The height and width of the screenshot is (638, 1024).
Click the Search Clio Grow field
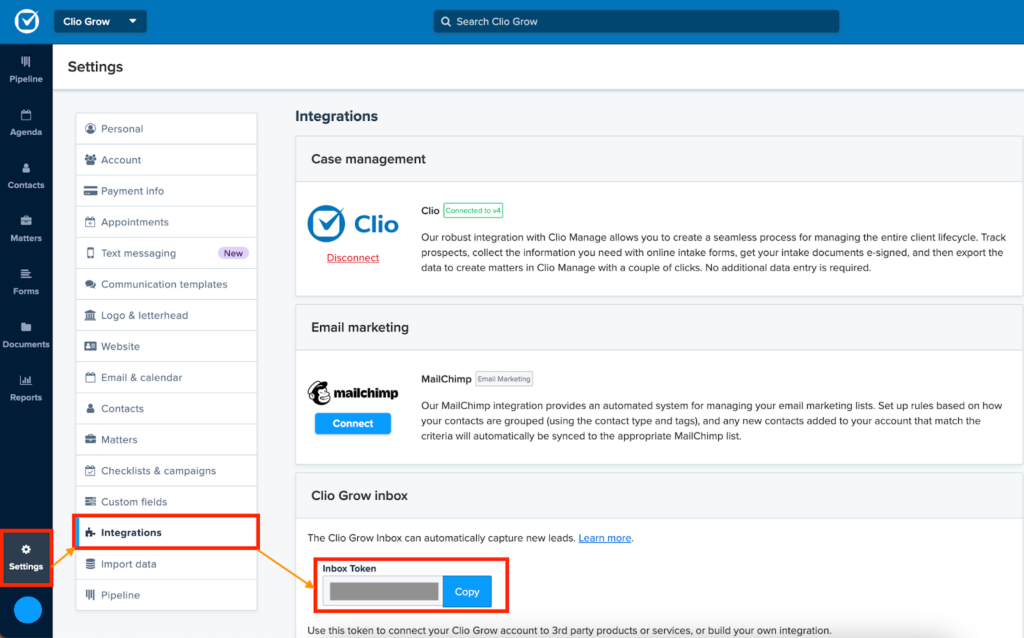click(636, 21)
